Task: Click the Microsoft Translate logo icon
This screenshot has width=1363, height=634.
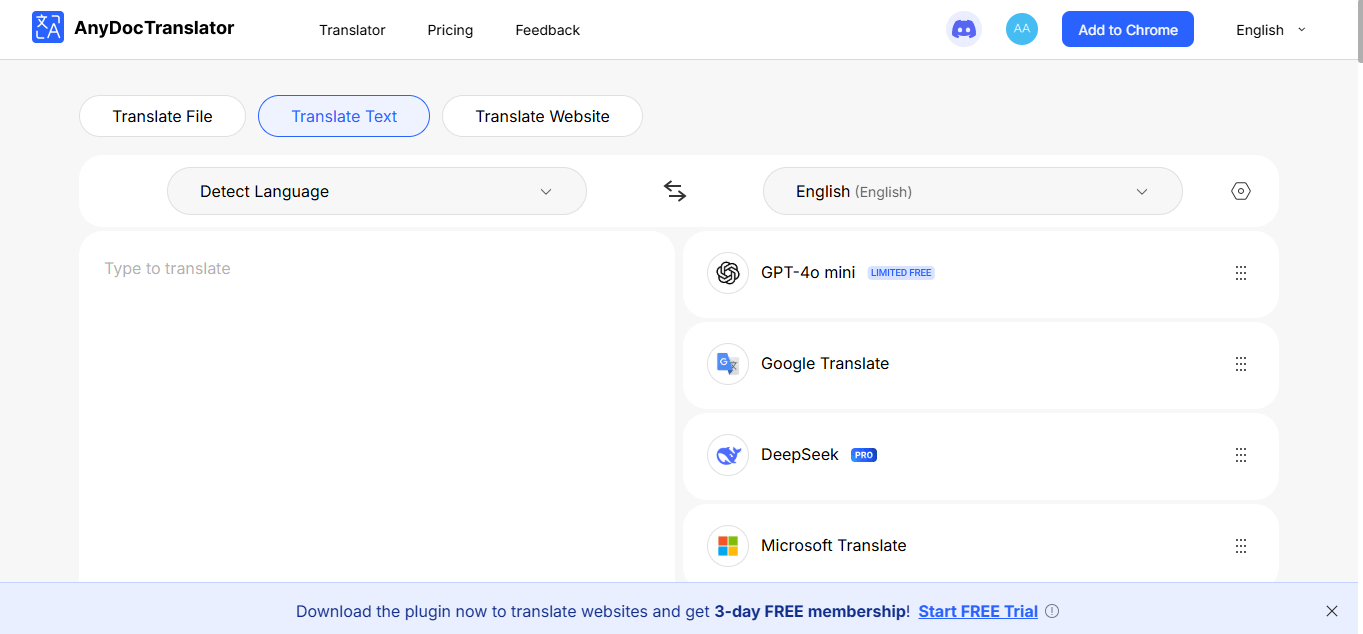Action: 728,546
